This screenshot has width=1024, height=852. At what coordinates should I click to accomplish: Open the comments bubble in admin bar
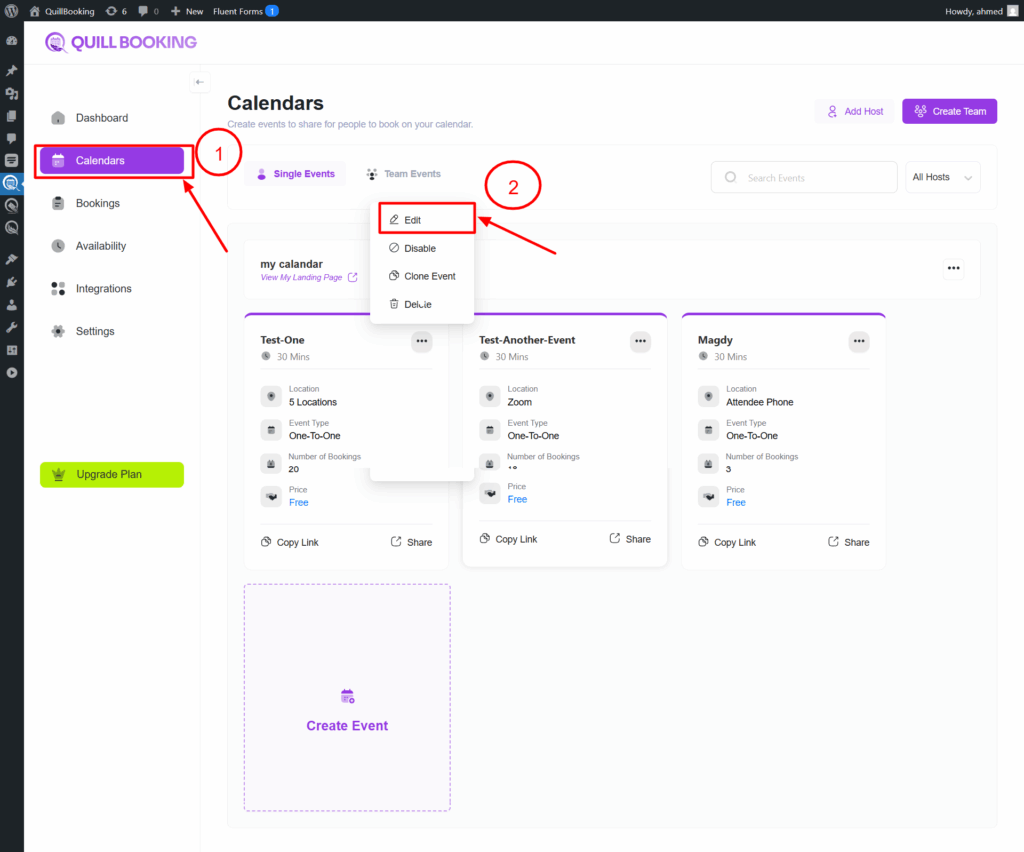click(148, 11)
